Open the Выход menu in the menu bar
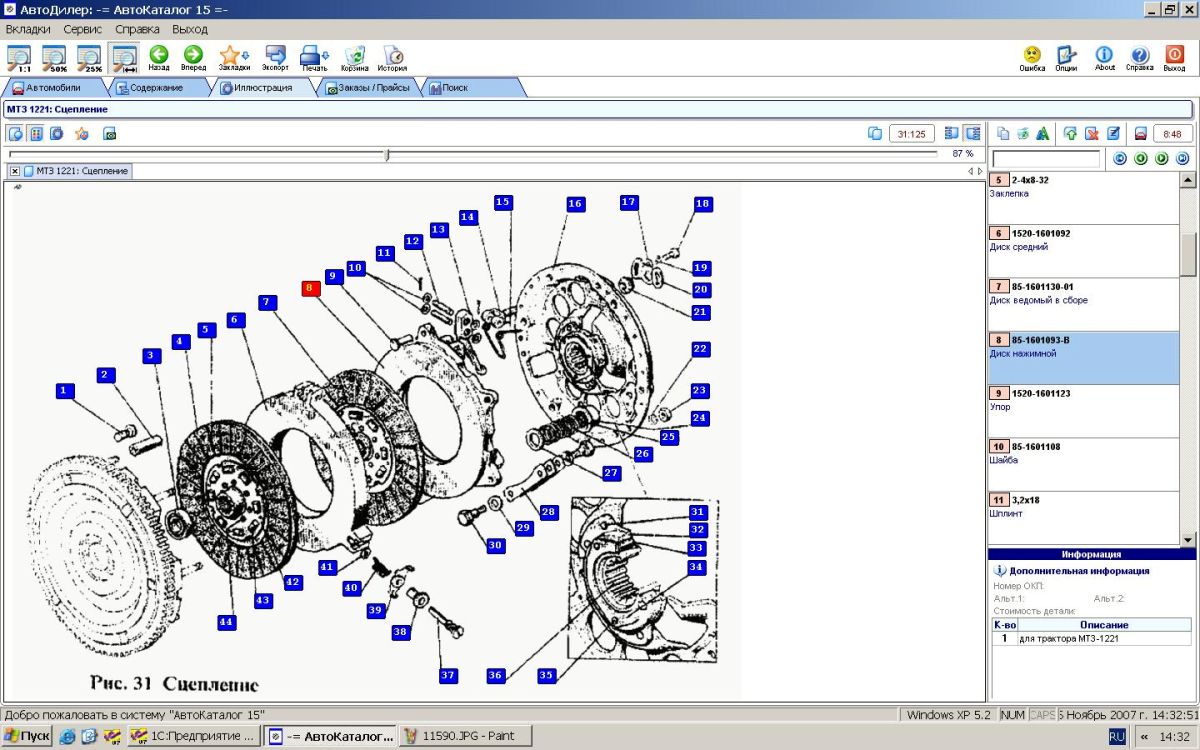This screenshot has height=750, width=1200. (x=190, y=29)
